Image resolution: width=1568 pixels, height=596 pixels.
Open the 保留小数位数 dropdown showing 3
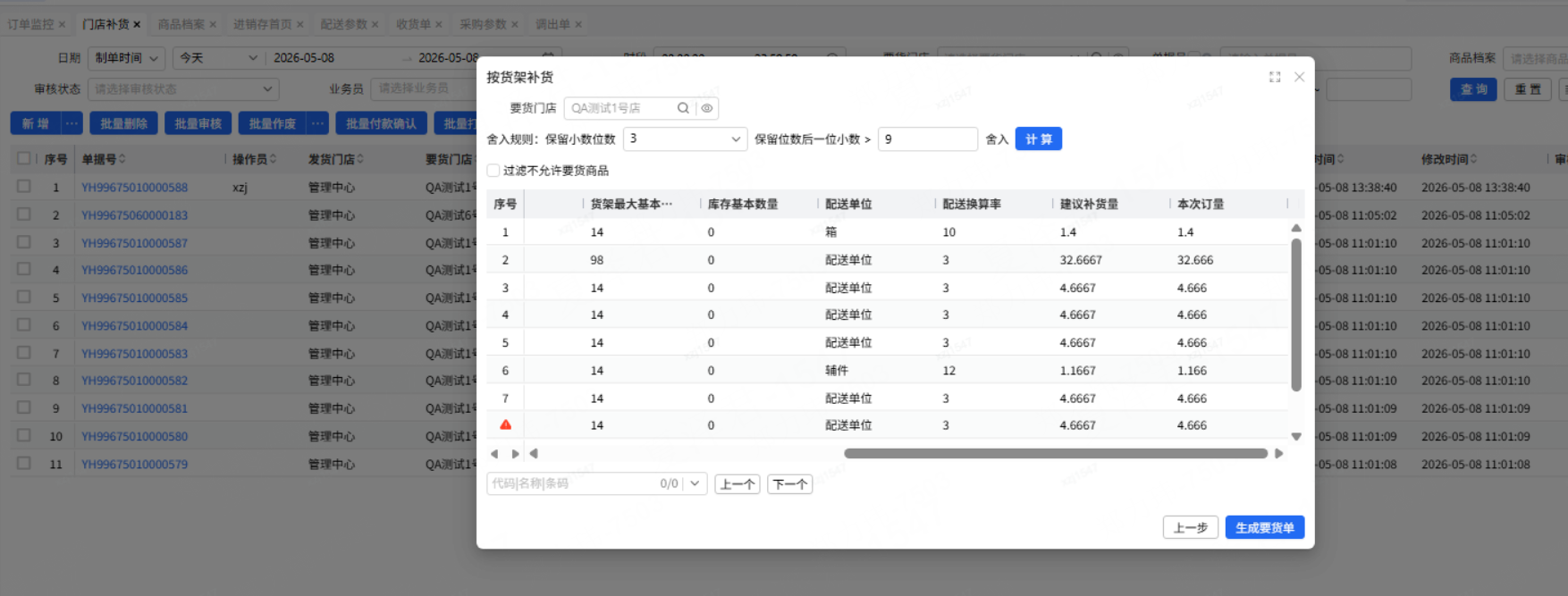[x=685, y=139]
